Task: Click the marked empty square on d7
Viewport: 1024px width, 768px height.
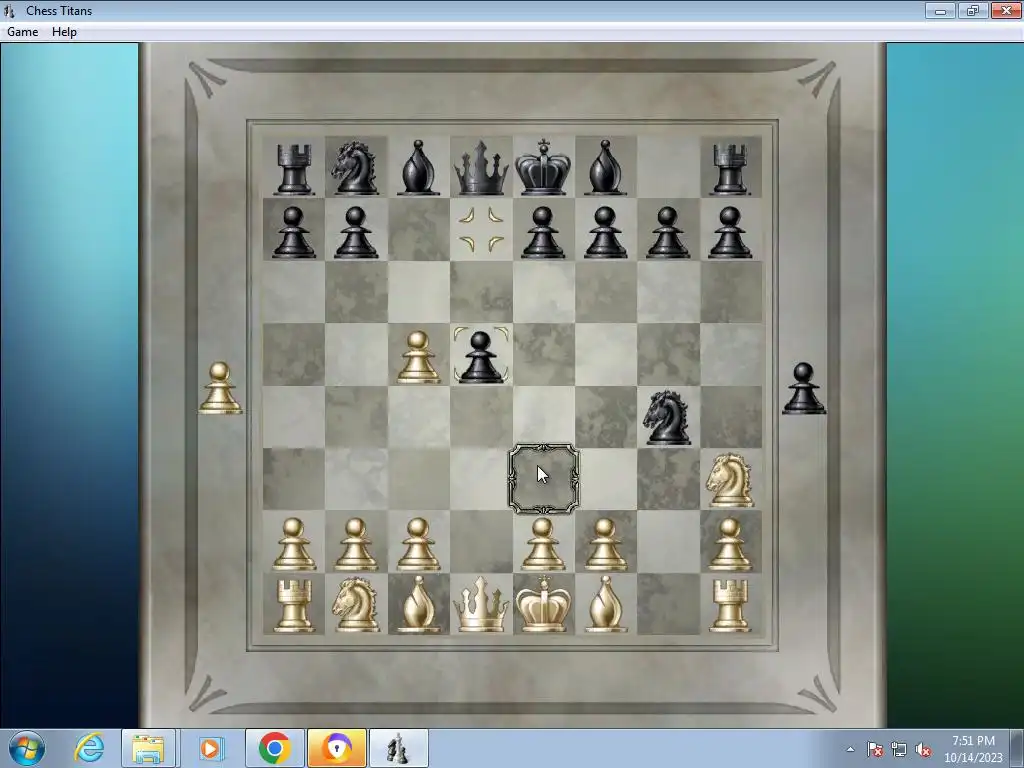Action: (x=481, y=230)
